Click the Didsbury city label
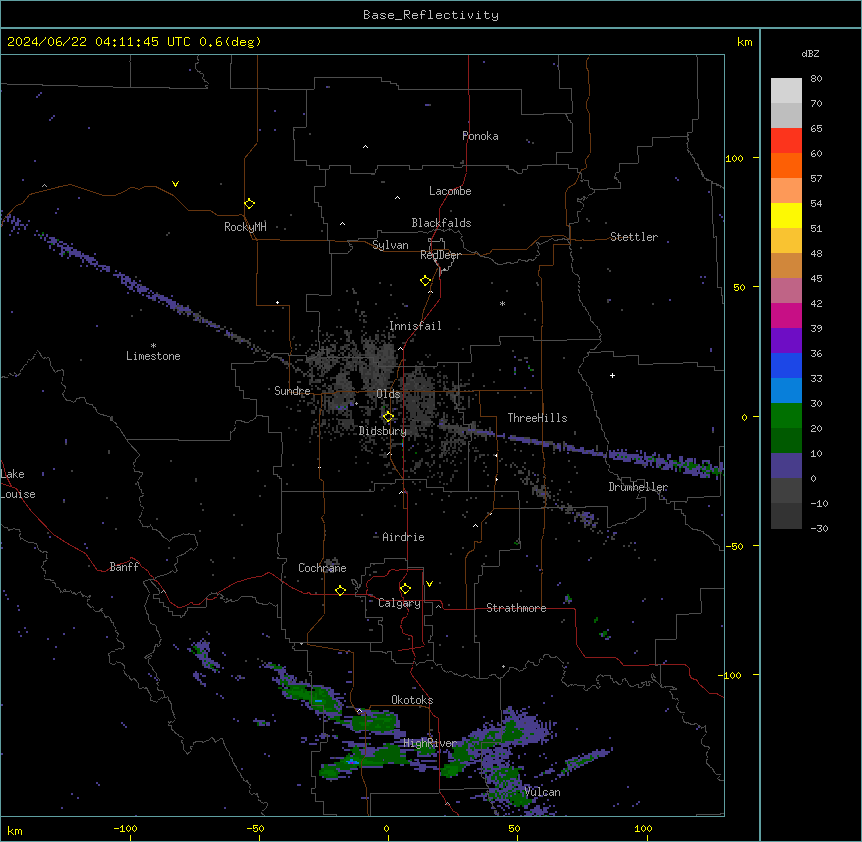The image size is (862, 842). tap(383, 431)
